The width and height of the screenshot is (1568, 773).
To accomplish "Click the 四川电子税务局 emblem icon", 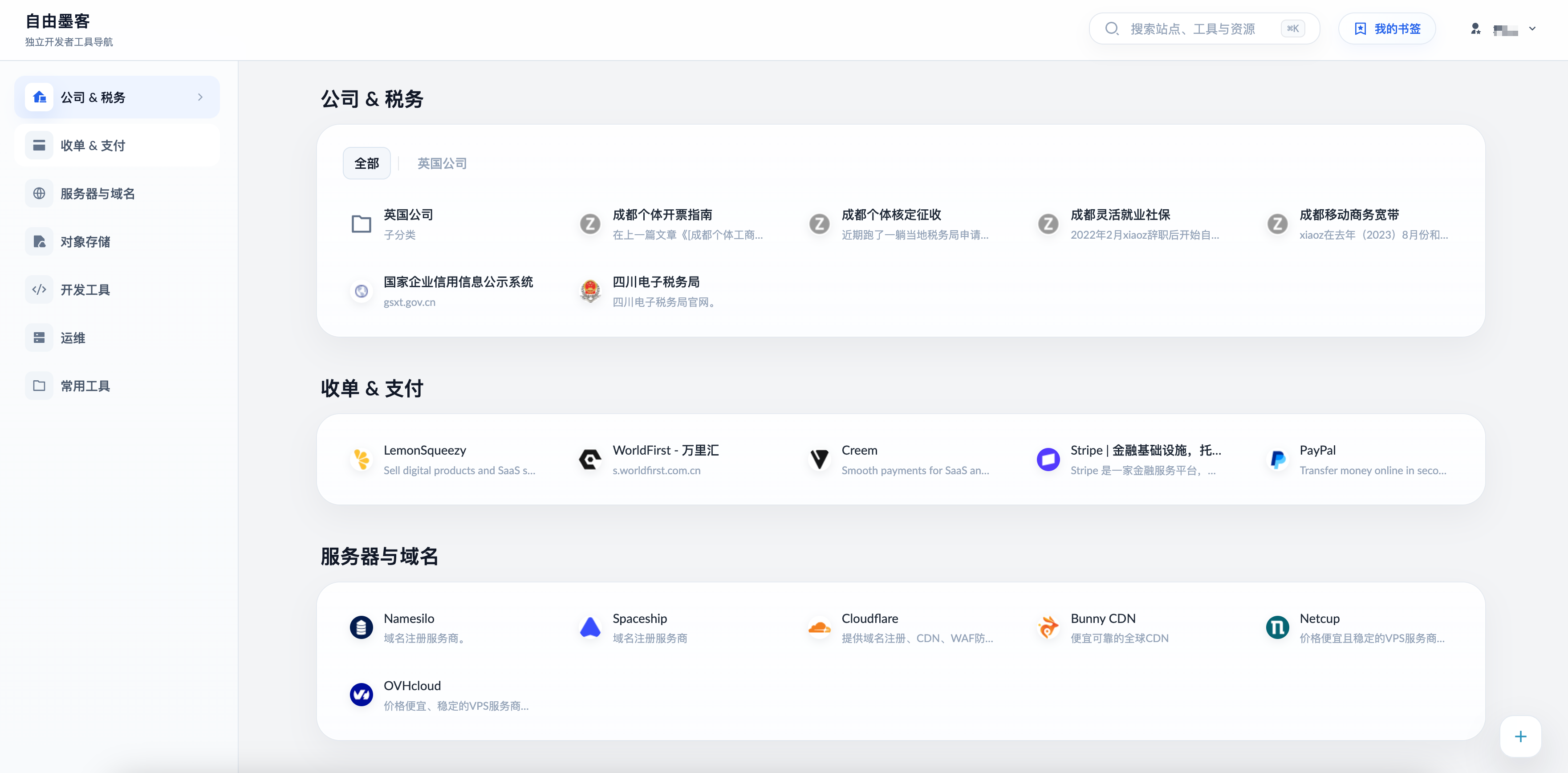I will click(x=590, y=292).
